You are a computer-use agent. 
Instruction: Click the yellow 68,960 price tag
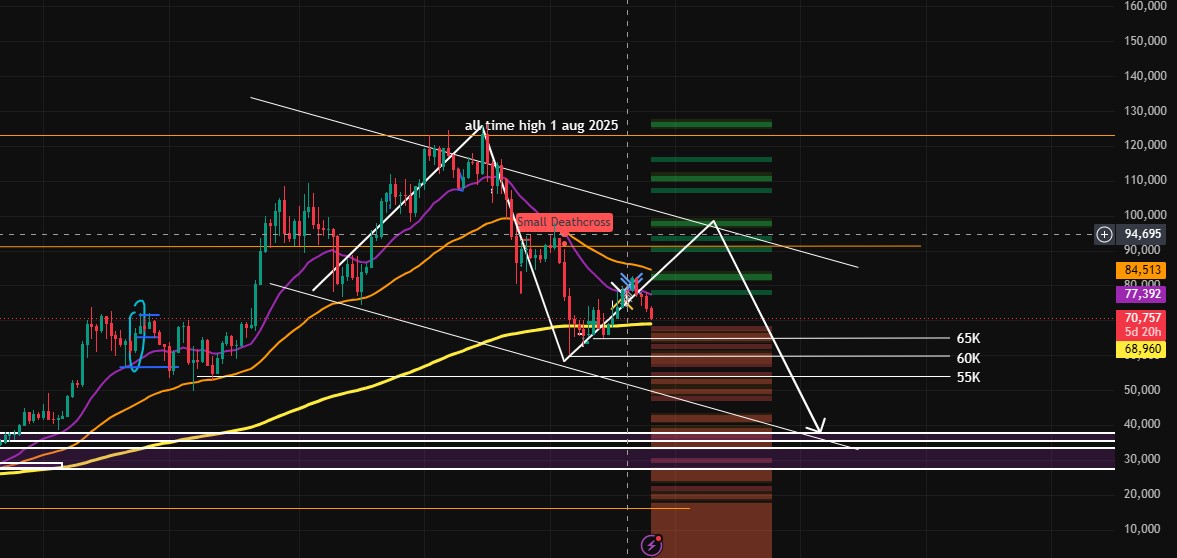tap(1142, 349)
